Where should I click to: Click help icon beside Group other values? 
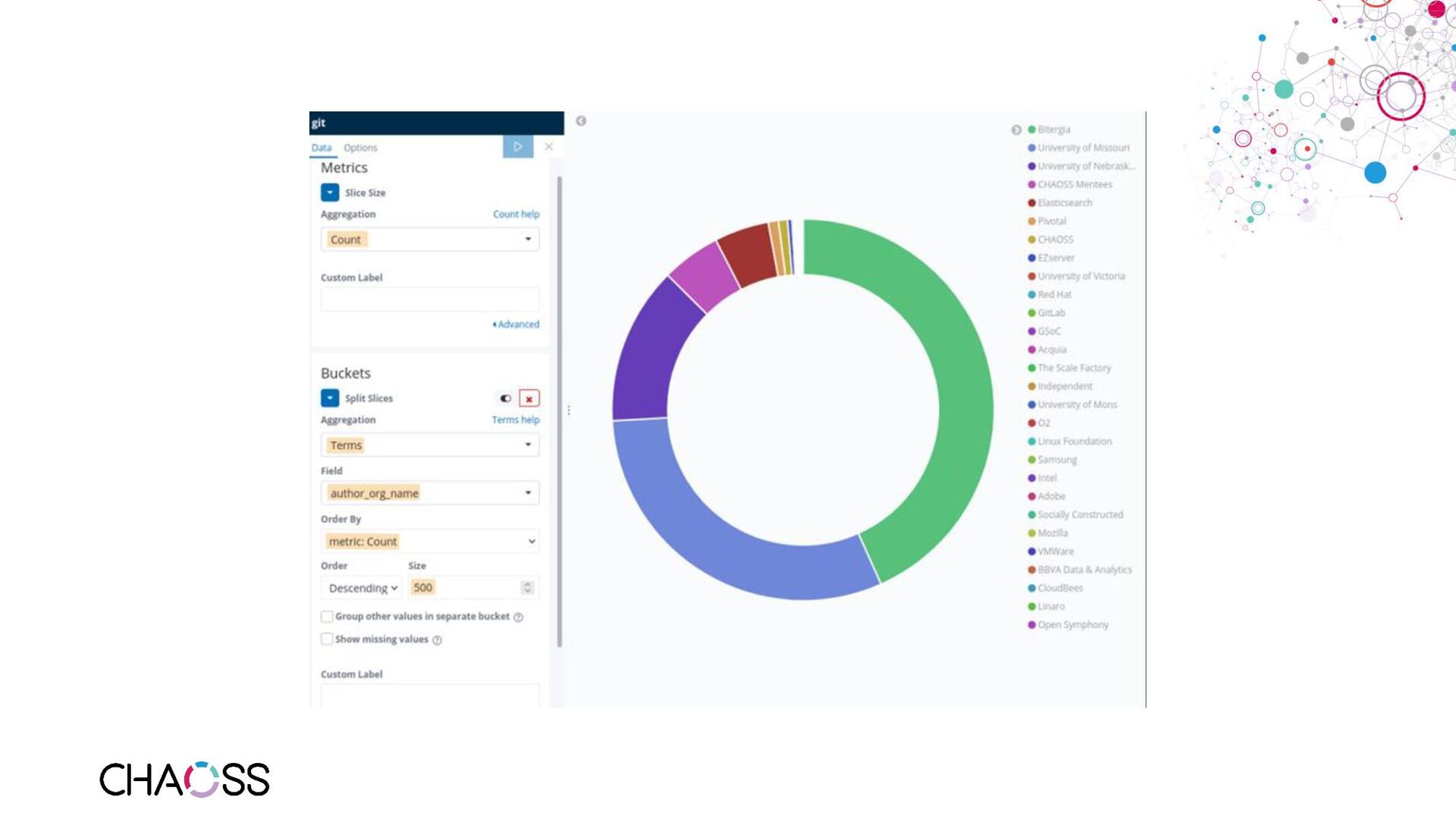point(519,617)
